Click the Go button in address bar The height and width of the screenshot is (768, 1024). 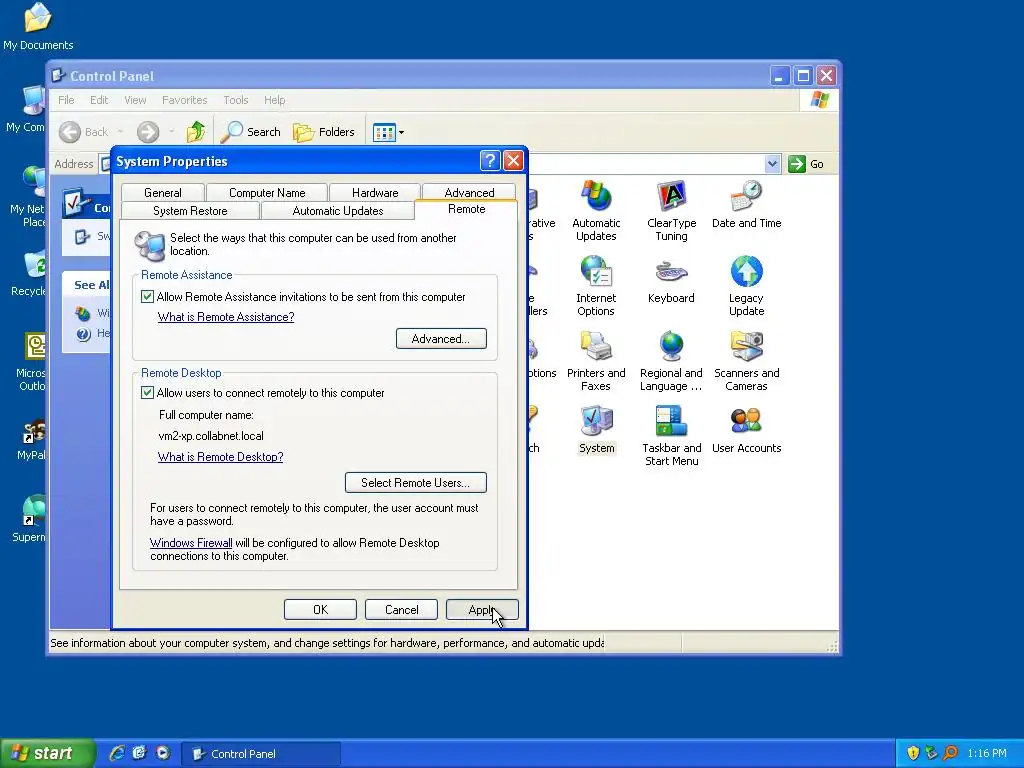[x=807, y=164]
